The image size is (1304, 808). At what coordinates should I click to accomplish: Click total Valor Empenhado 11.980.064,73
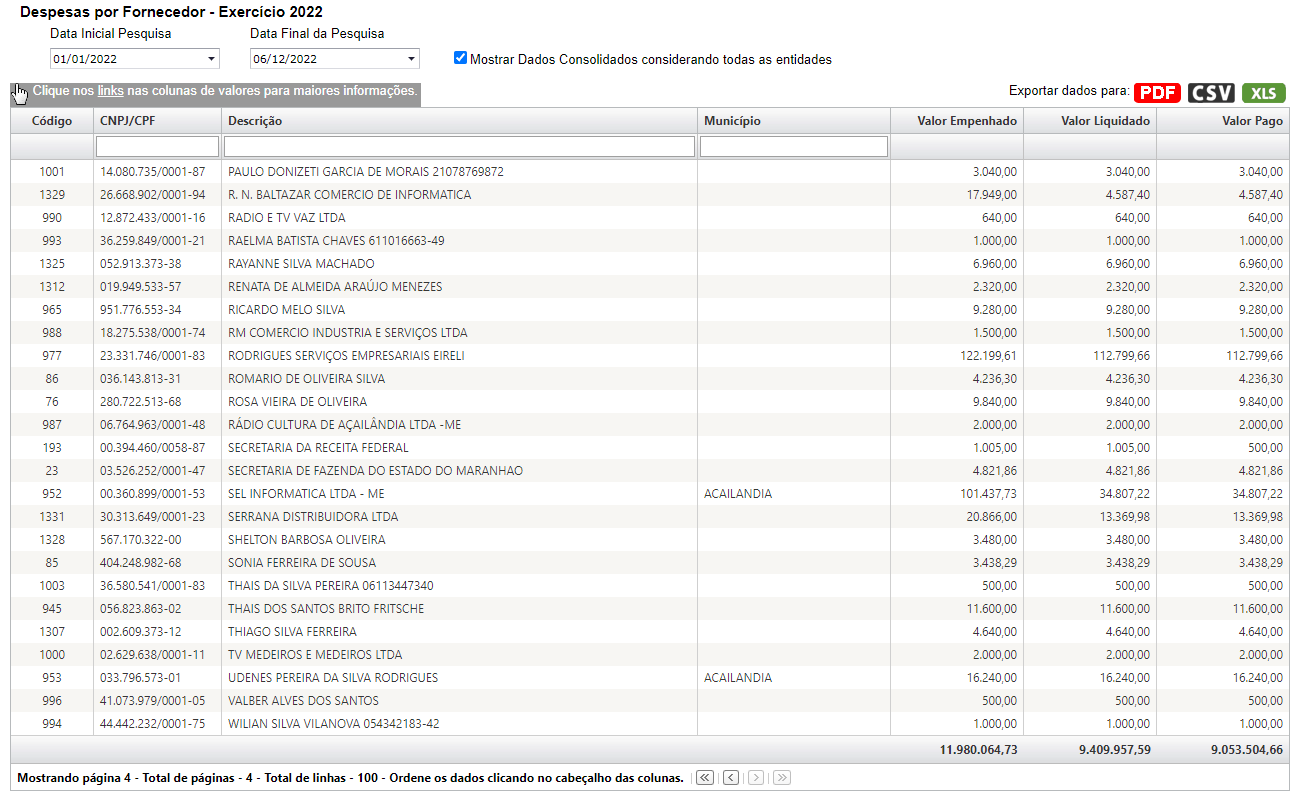pos(979,750)
